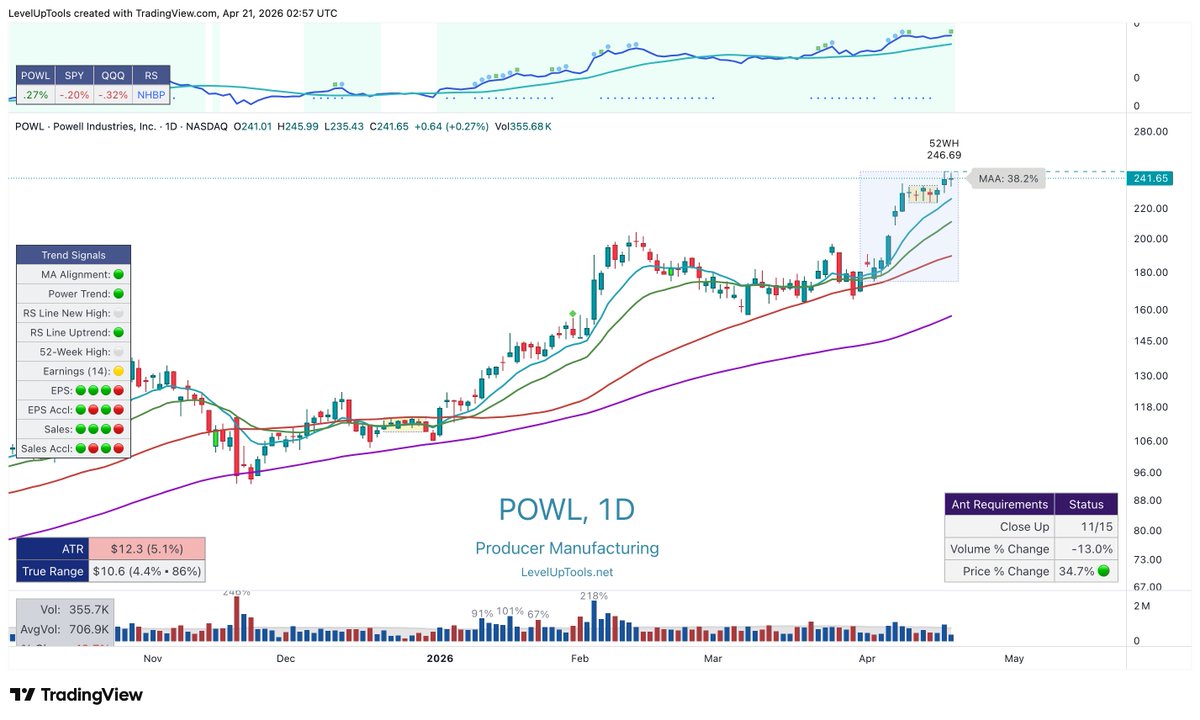Click the LevelUpTools created with TradingView.com caption

[172, 13]
